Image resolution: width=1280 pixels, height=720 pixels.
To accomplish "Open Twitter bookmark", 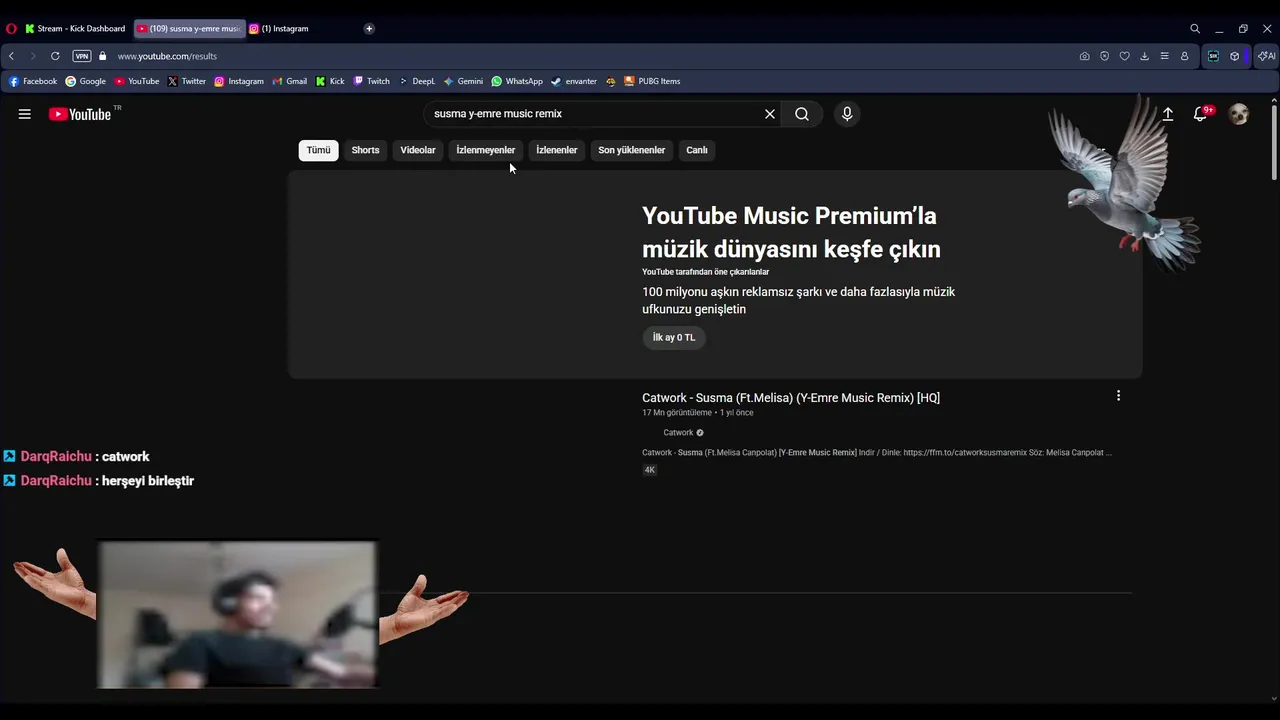I will pyautogui.click(x=187, y=81).
